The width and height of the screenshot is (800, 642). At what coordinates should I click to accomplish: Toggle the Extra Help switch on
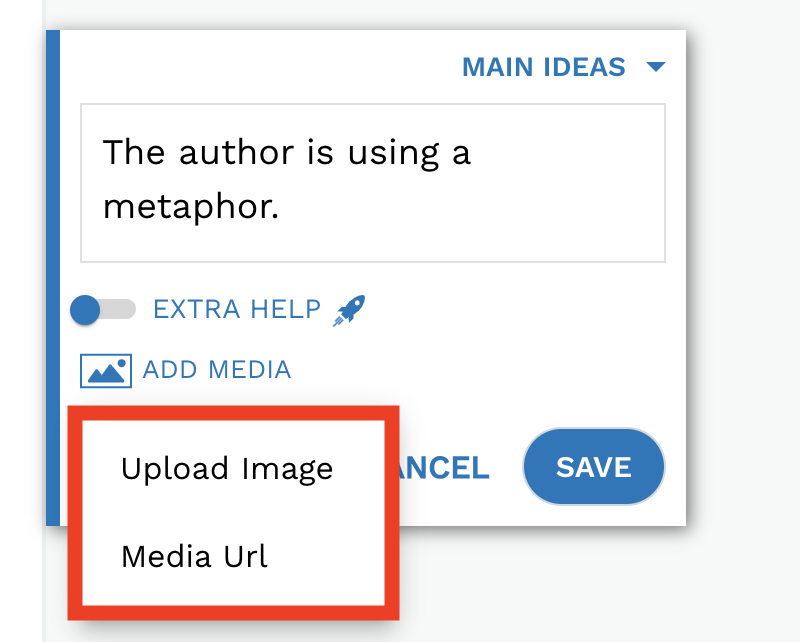[x=104, y=310]
